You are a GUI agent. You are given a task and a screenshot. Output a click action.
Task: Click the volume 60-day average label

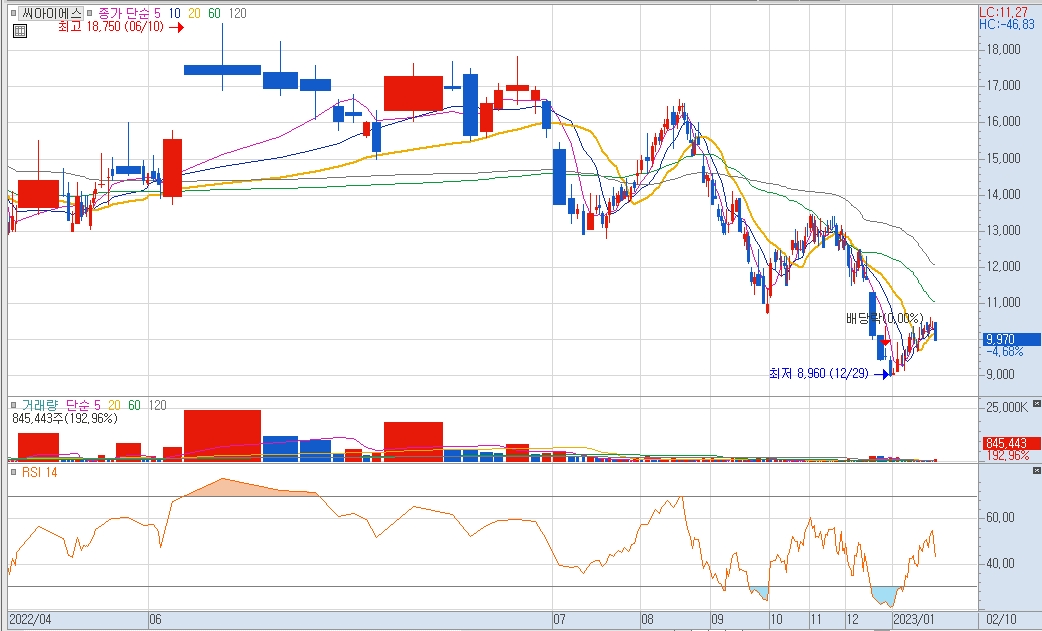coord(134,405)
